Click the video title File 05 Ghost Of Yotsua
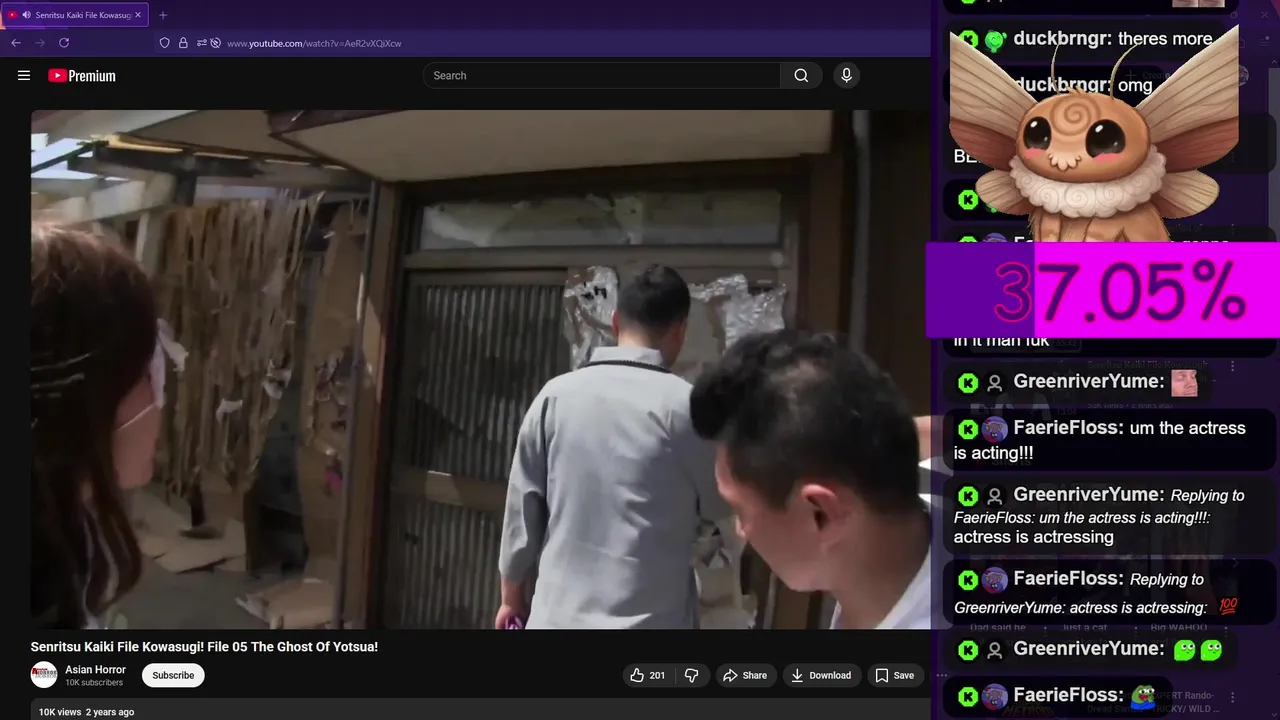1280x720 pixels. [x=204, y=647]
